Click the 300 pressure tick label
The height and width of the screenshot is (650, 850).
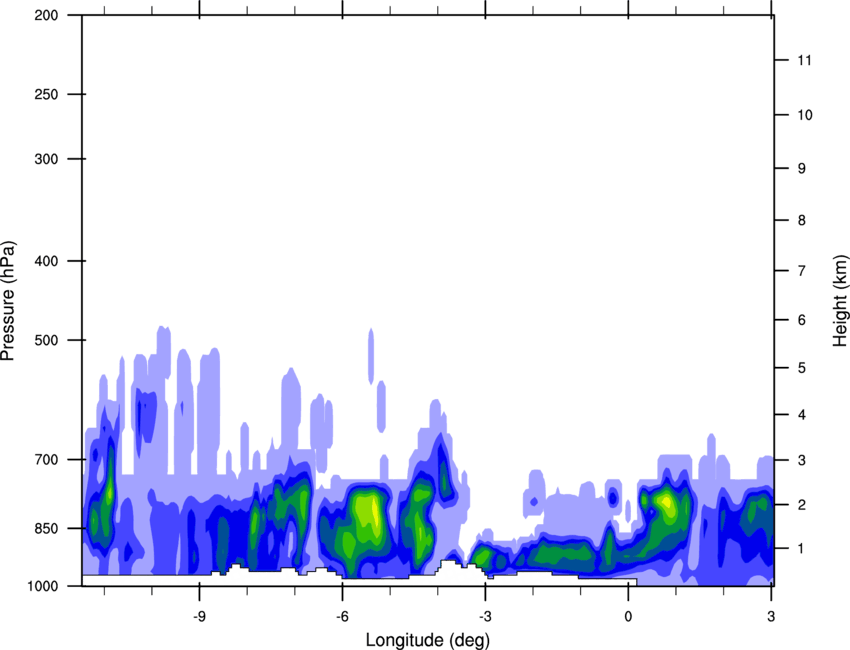tap(46, 159)
